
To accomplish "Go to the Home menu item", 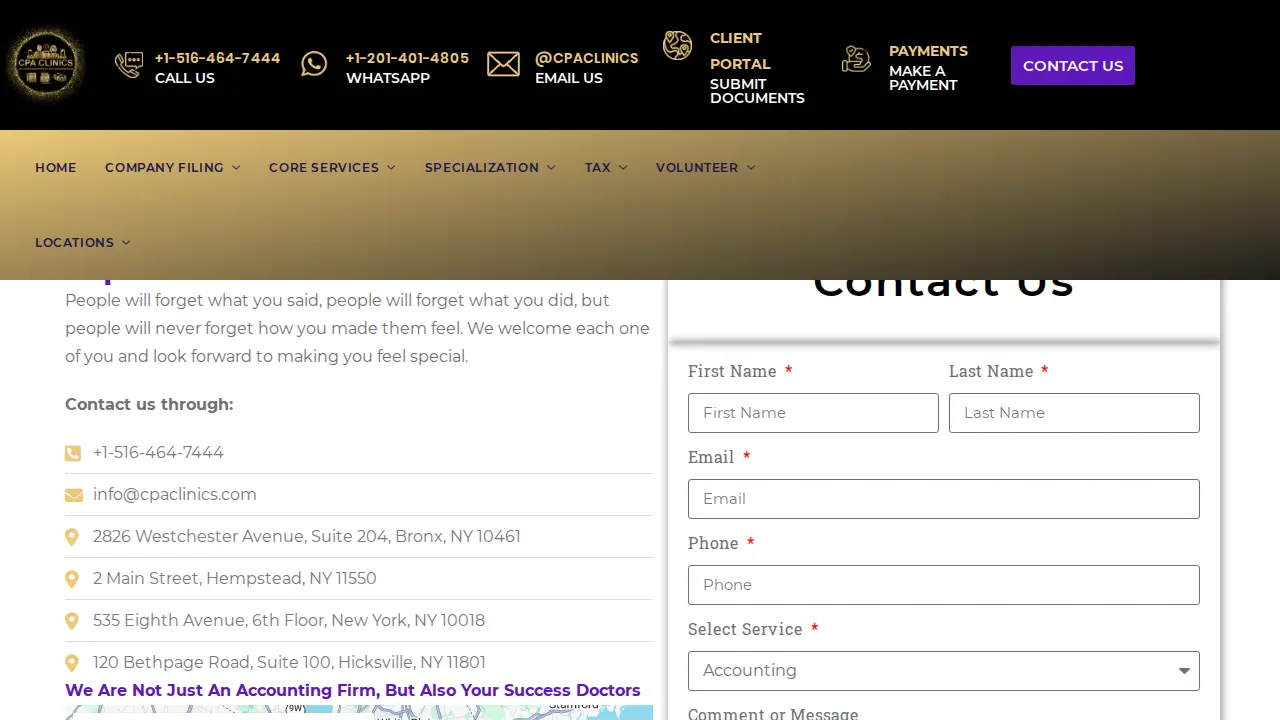I will point(56,167).
